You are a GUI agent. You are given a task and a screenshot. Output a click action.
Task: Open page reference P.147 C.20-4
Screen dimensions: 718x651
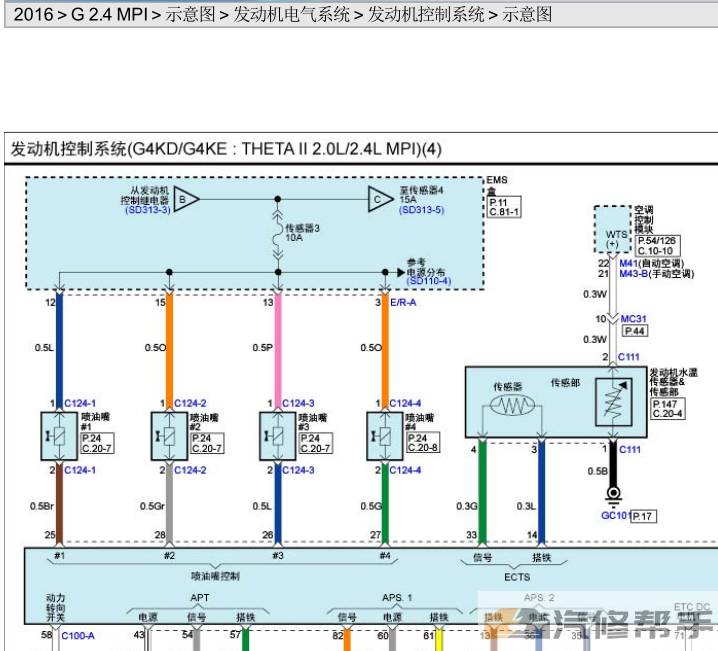click(668, 408)
